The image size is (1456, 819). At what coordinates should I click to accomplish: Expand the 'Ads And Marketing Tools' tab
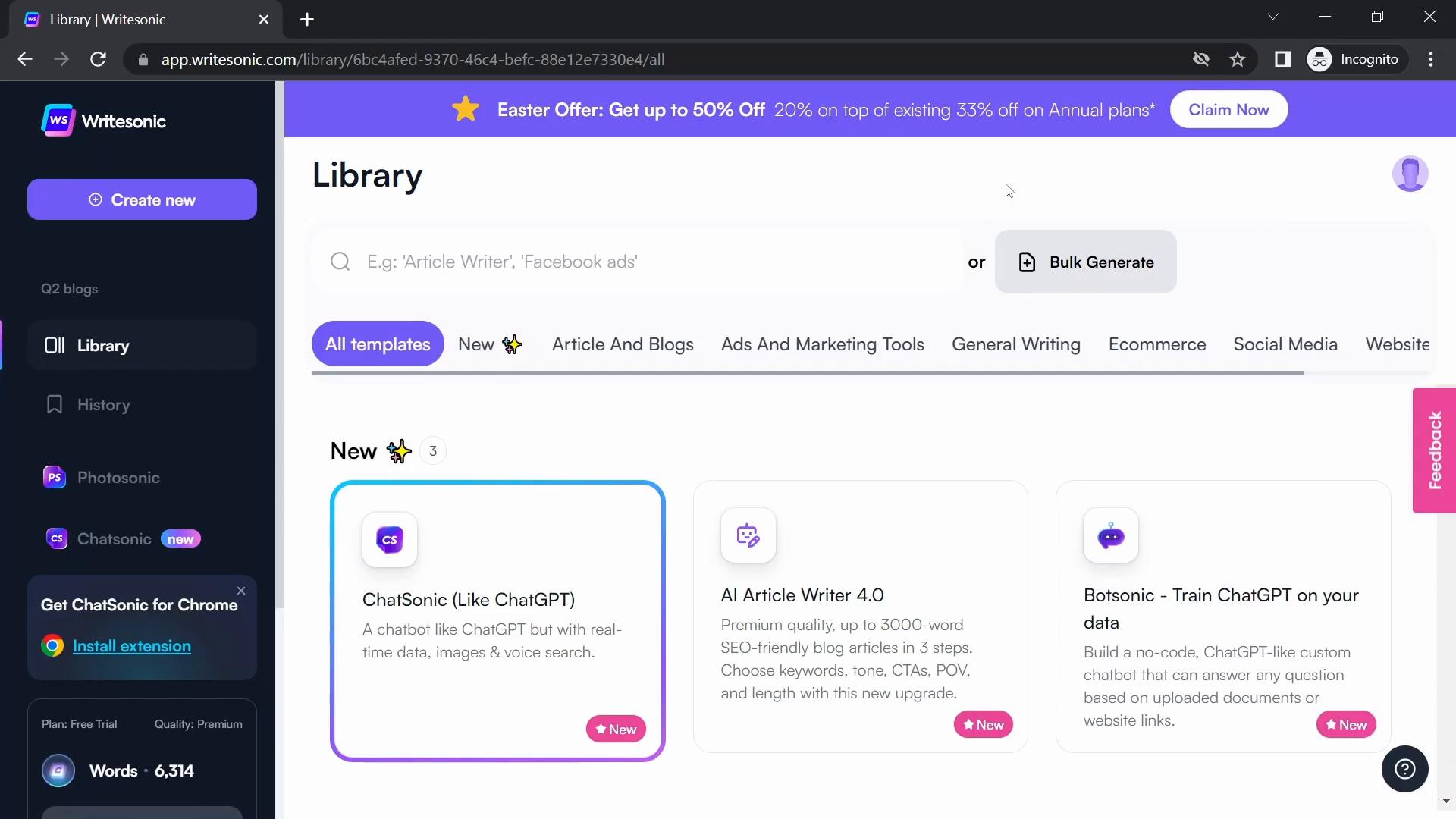(823, 344)
